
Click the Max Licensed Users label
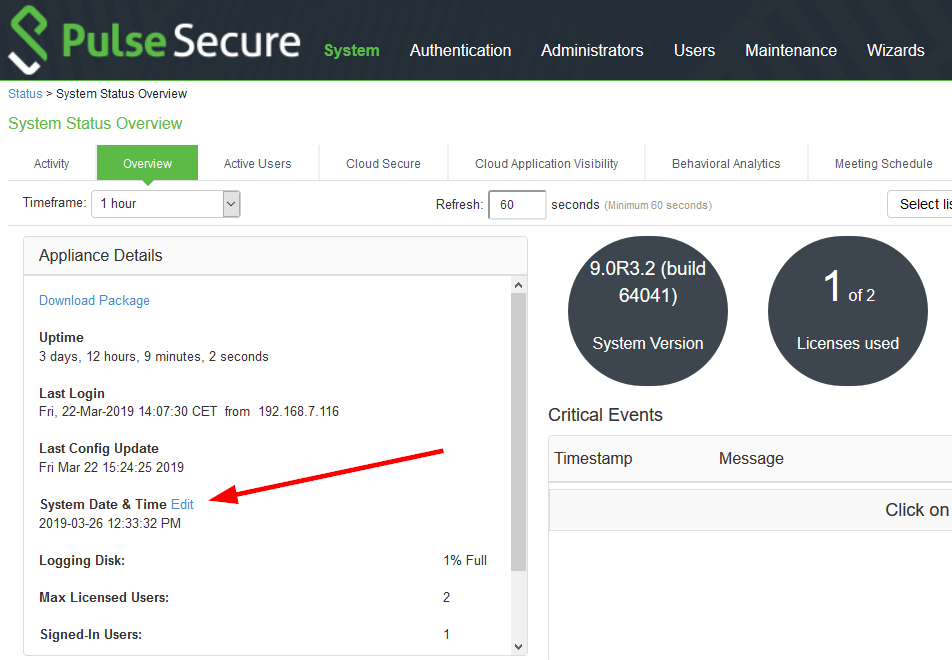coord(104,597)
